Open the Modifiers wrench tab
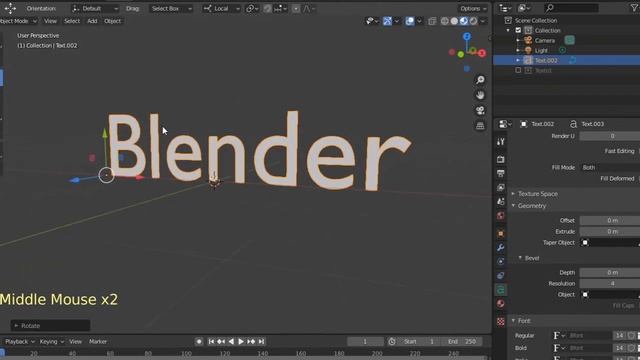The width and height of the screenshot is (640, 360). (500, 247)
